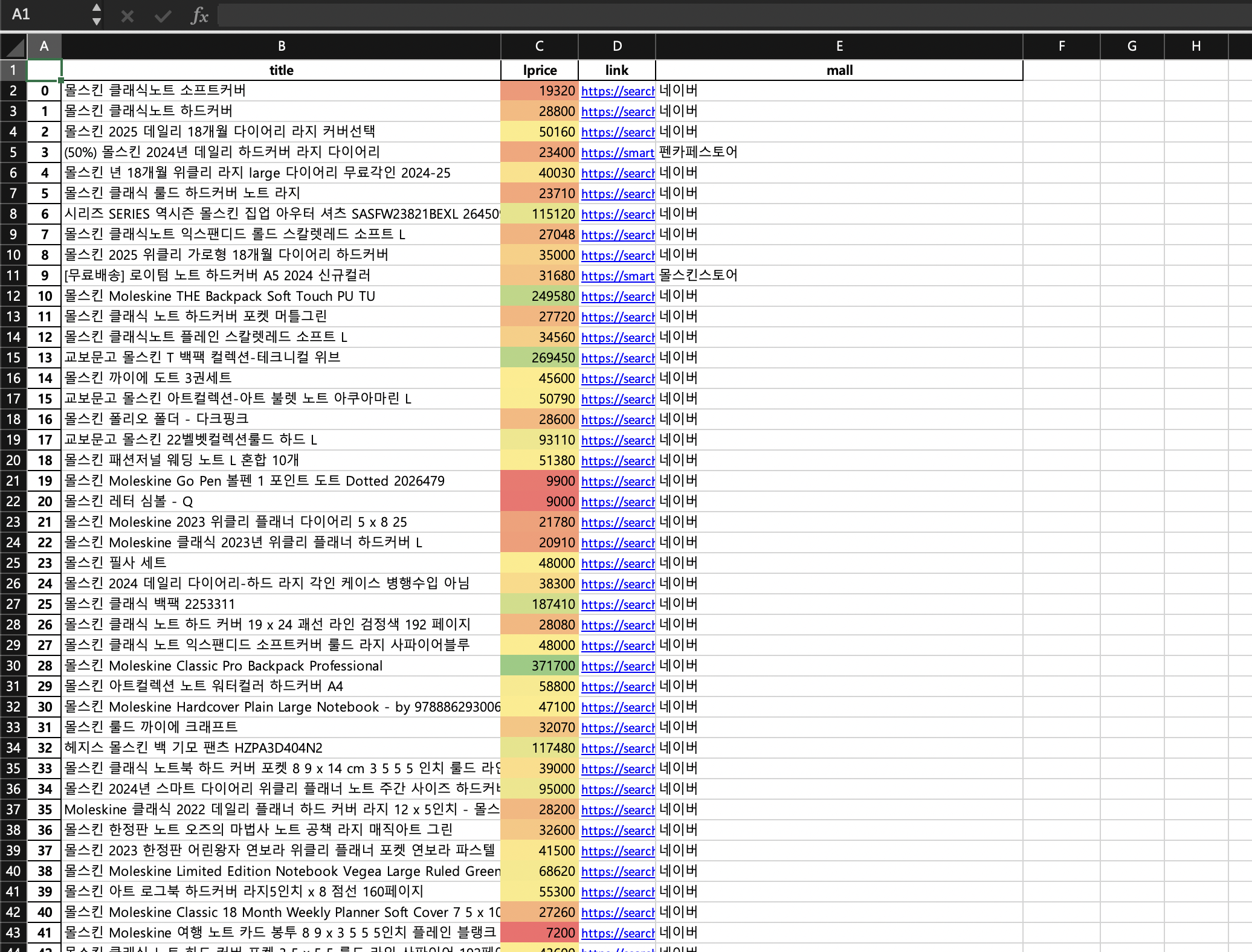Click price cell 115120

(539, 214)
